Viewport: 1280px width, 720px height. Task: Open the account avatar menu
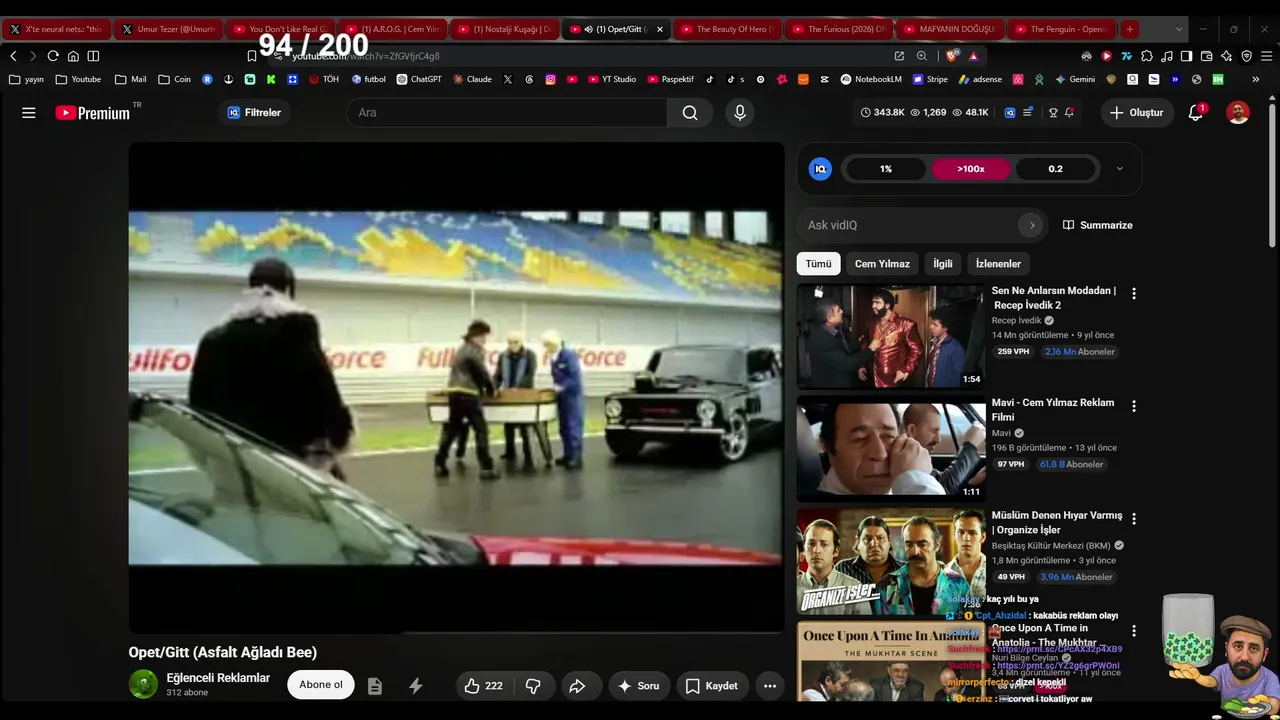coord(1238,113)
